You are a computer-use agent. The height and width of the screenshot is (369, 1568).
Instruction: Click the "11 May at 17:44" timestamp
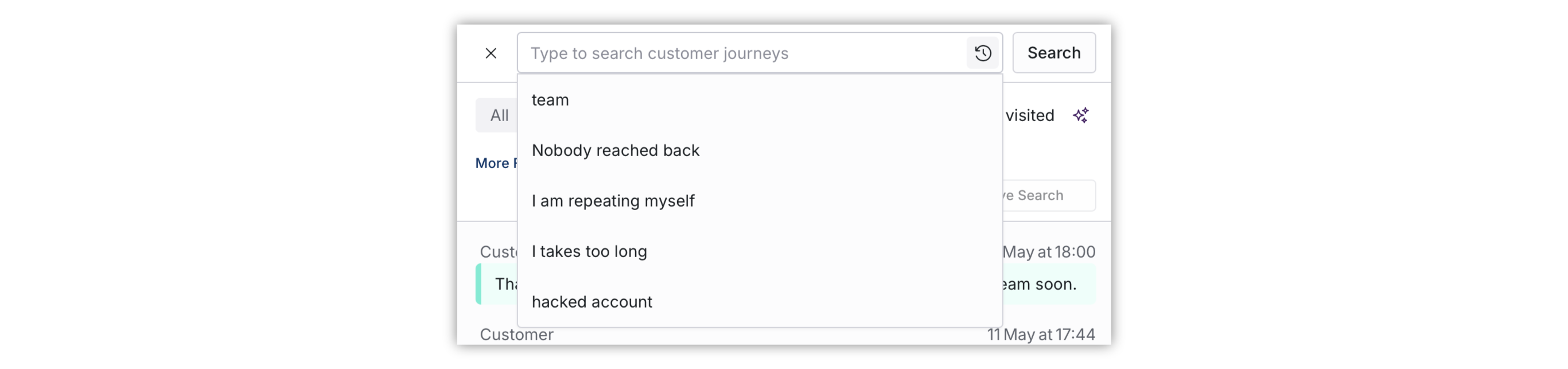[x=1041, y=335]
